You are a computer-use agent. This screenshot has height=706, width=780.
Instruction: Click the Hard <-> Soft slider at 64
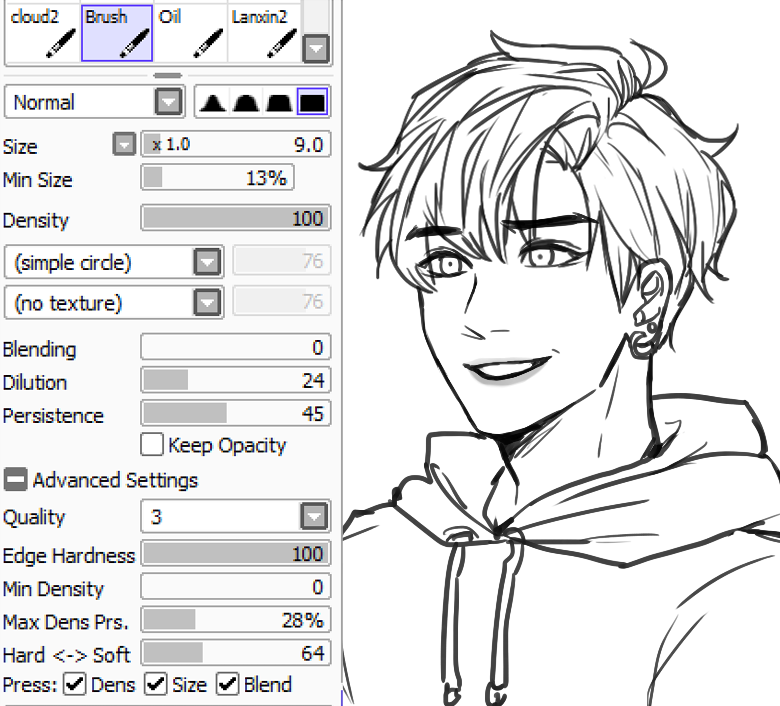236,653
